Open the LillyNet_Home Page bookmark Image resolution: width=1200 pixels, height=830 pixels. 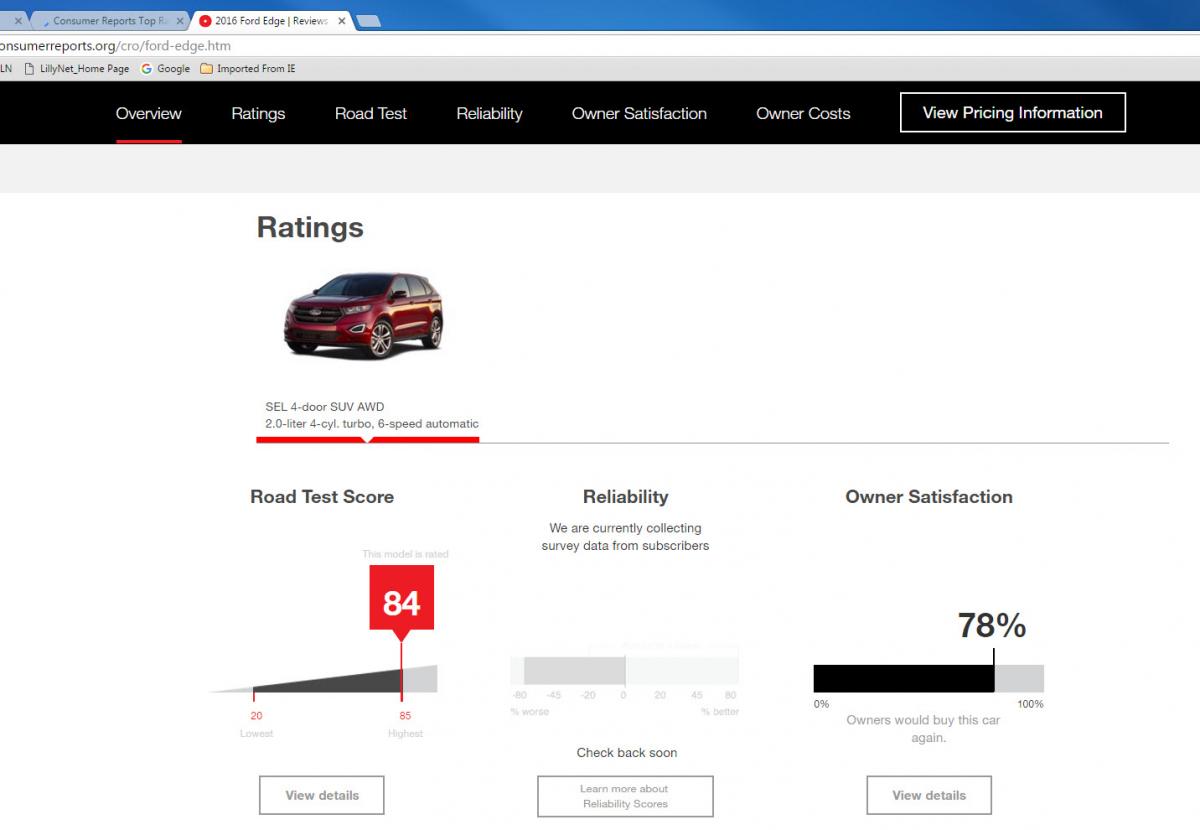78,69
